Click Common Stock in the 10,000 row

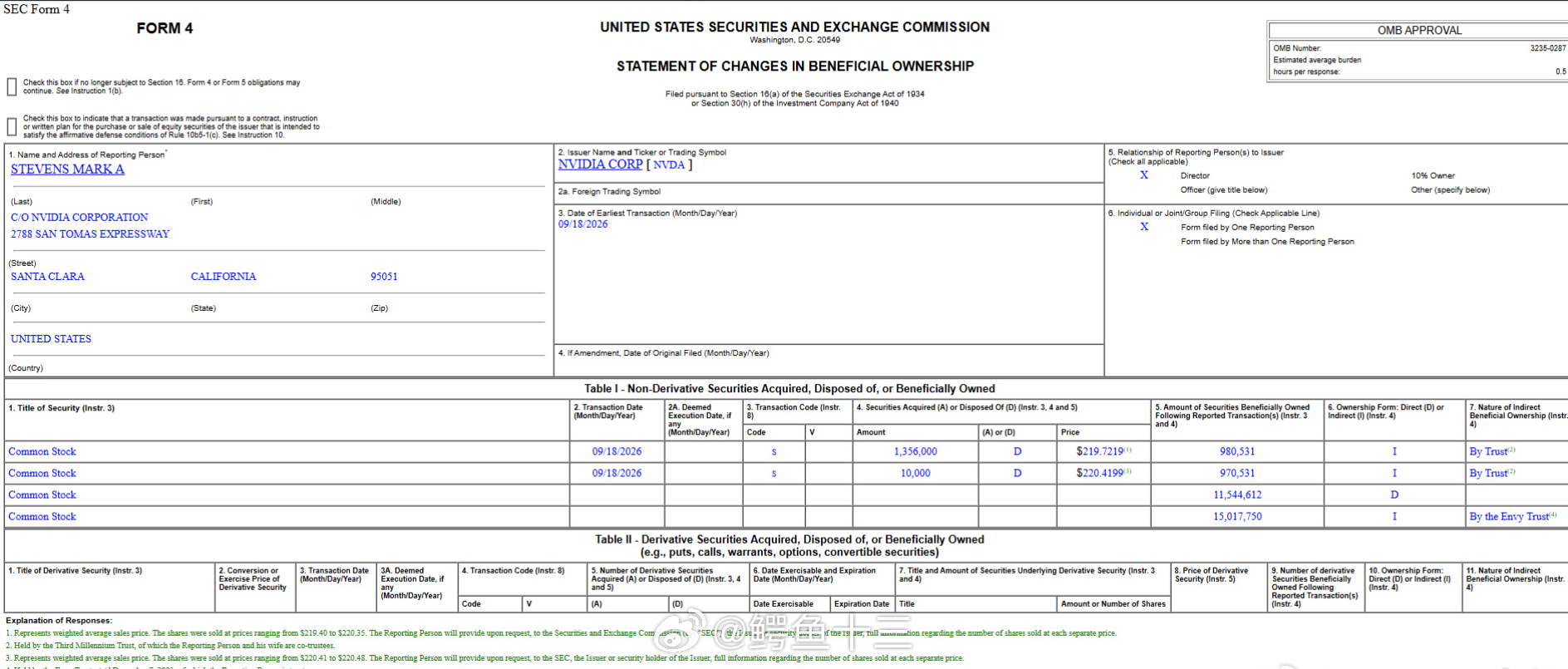coord(42,474)
